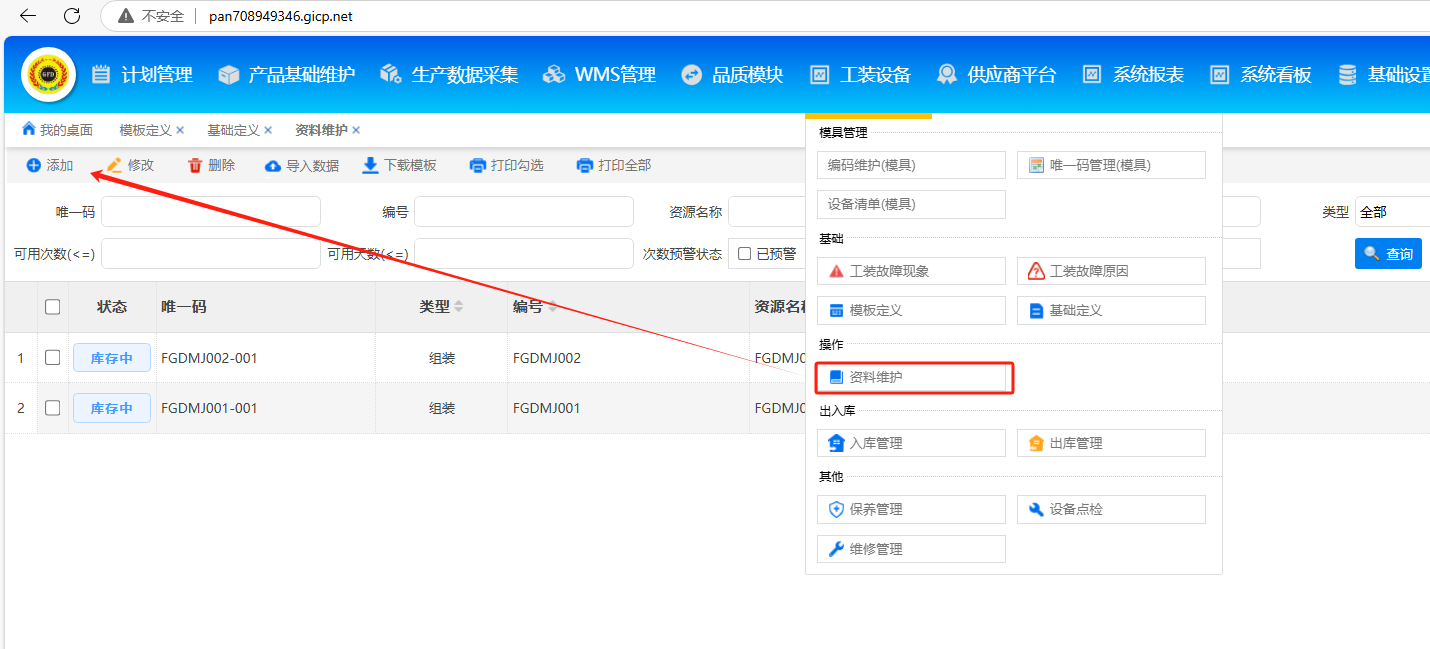Open the 品质模块 top menu
Viewport: 1430px width, 649px height.
[733, 75]
